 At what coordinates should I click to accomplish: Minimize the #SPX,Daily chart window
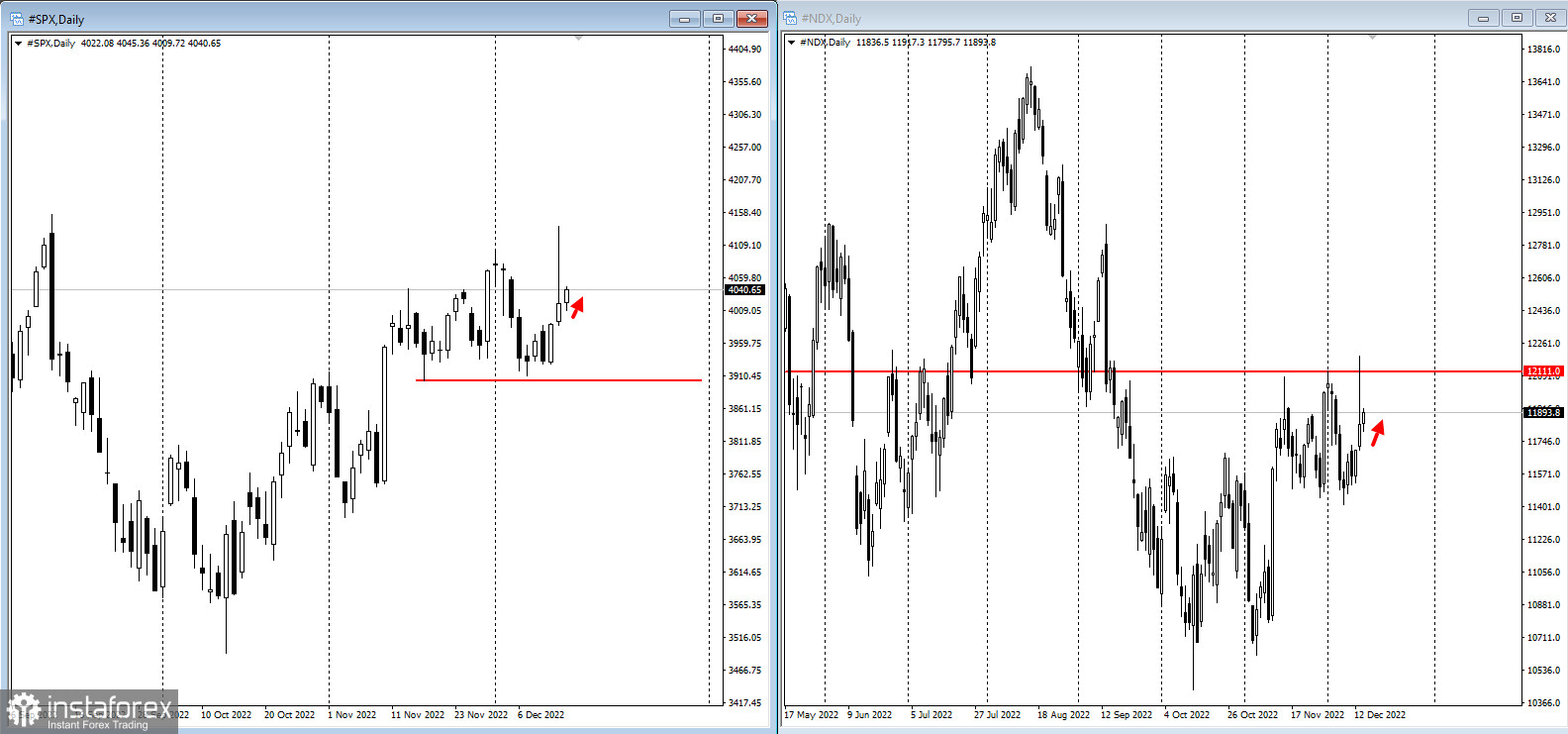684,19
